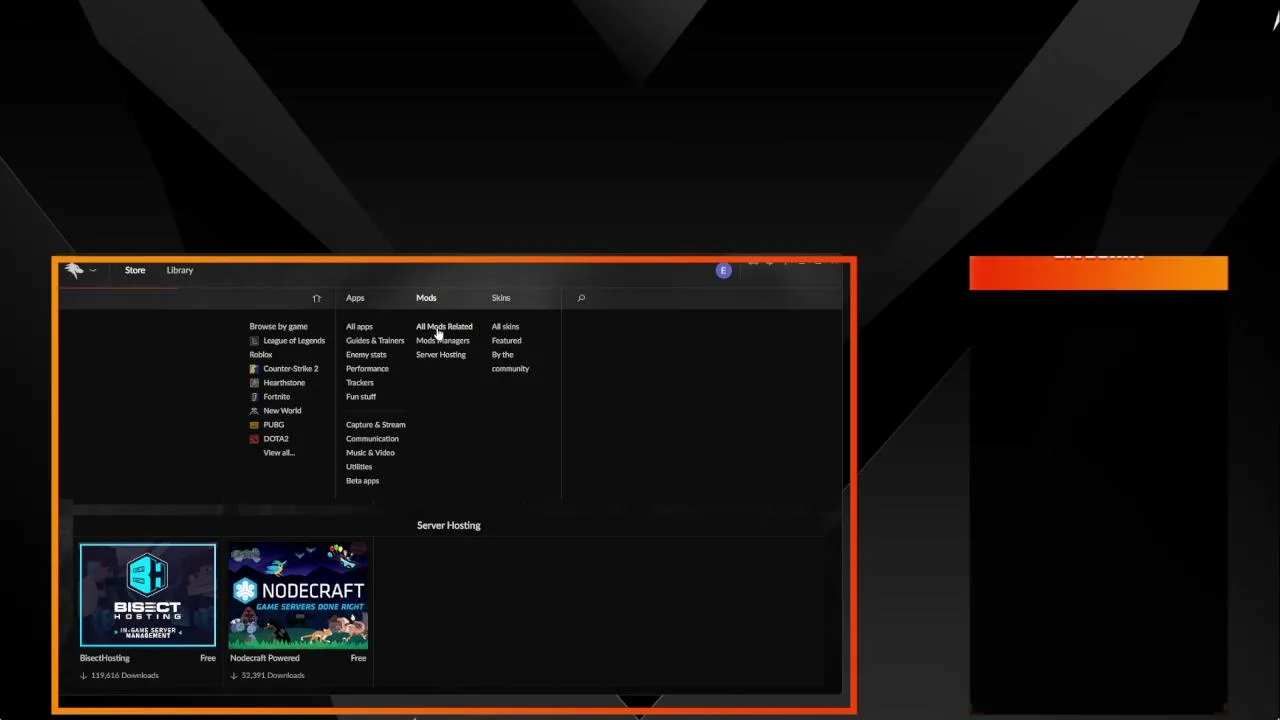Image resolution: width=1280 pixels, height=720 pixels.
Task: Select Featured skins option
Action: click(x=506, y=341)
